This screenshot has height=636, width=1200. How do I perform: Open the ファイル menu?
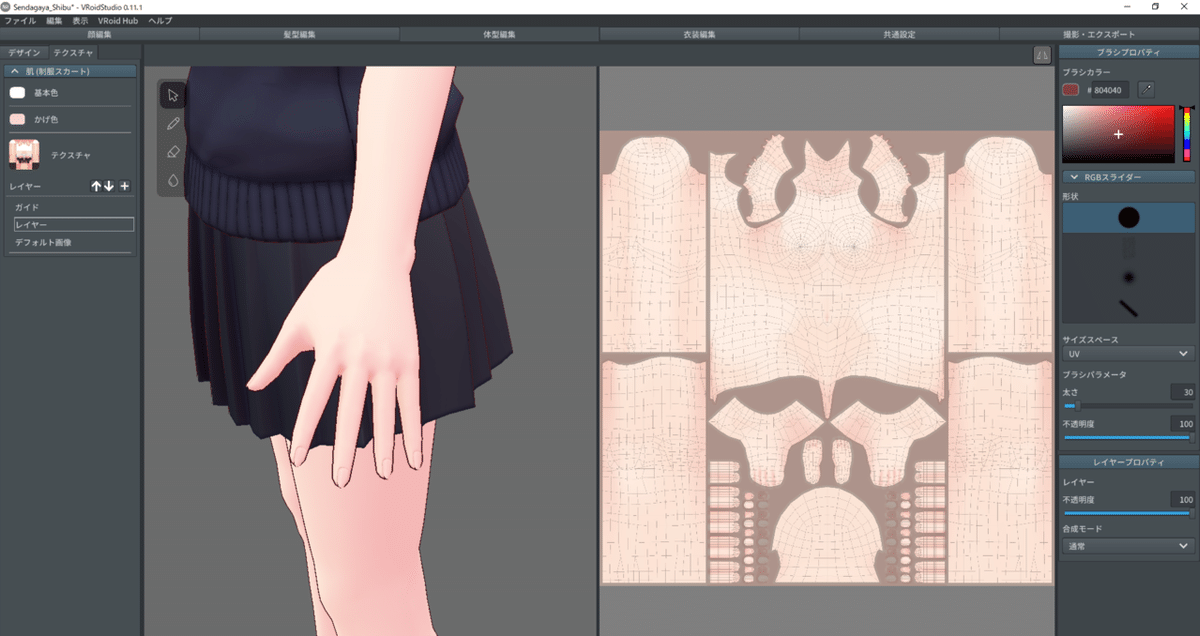20,20
